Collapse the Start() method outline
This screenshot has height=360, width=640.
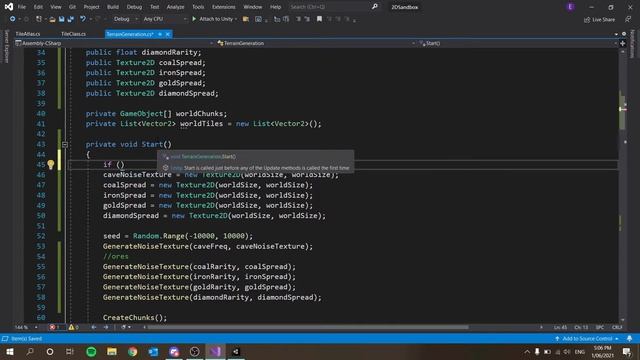click(x=65, y=144)
